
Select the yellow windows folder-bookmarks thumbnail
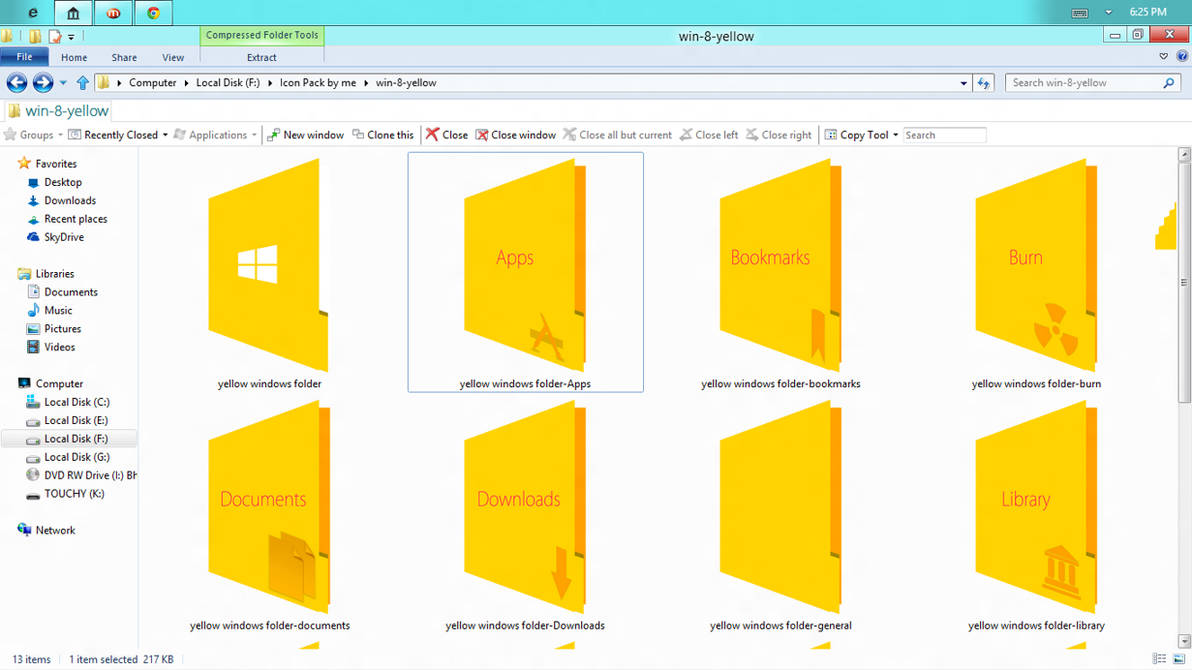tap(781, 270)
